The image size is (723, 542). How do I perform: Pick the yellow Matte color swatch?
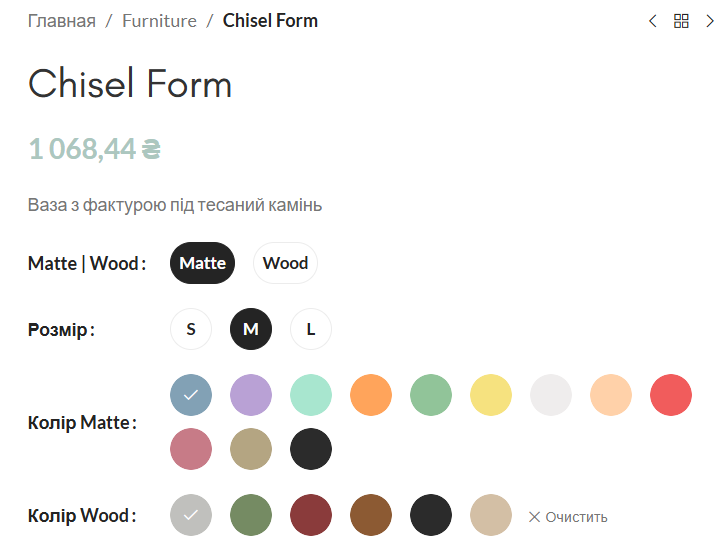coord(491,395)
